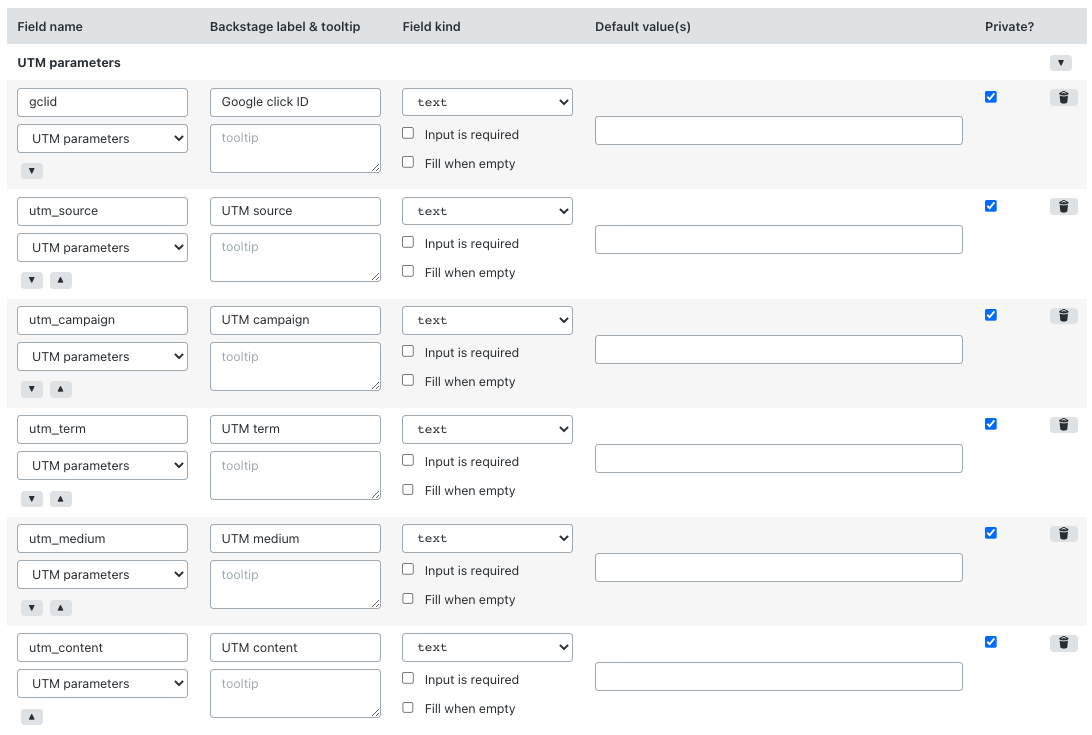Viewport: 1092px width, 735px height.
Task: Delete the utm_campaign field row
Action: coord(1063,315)
